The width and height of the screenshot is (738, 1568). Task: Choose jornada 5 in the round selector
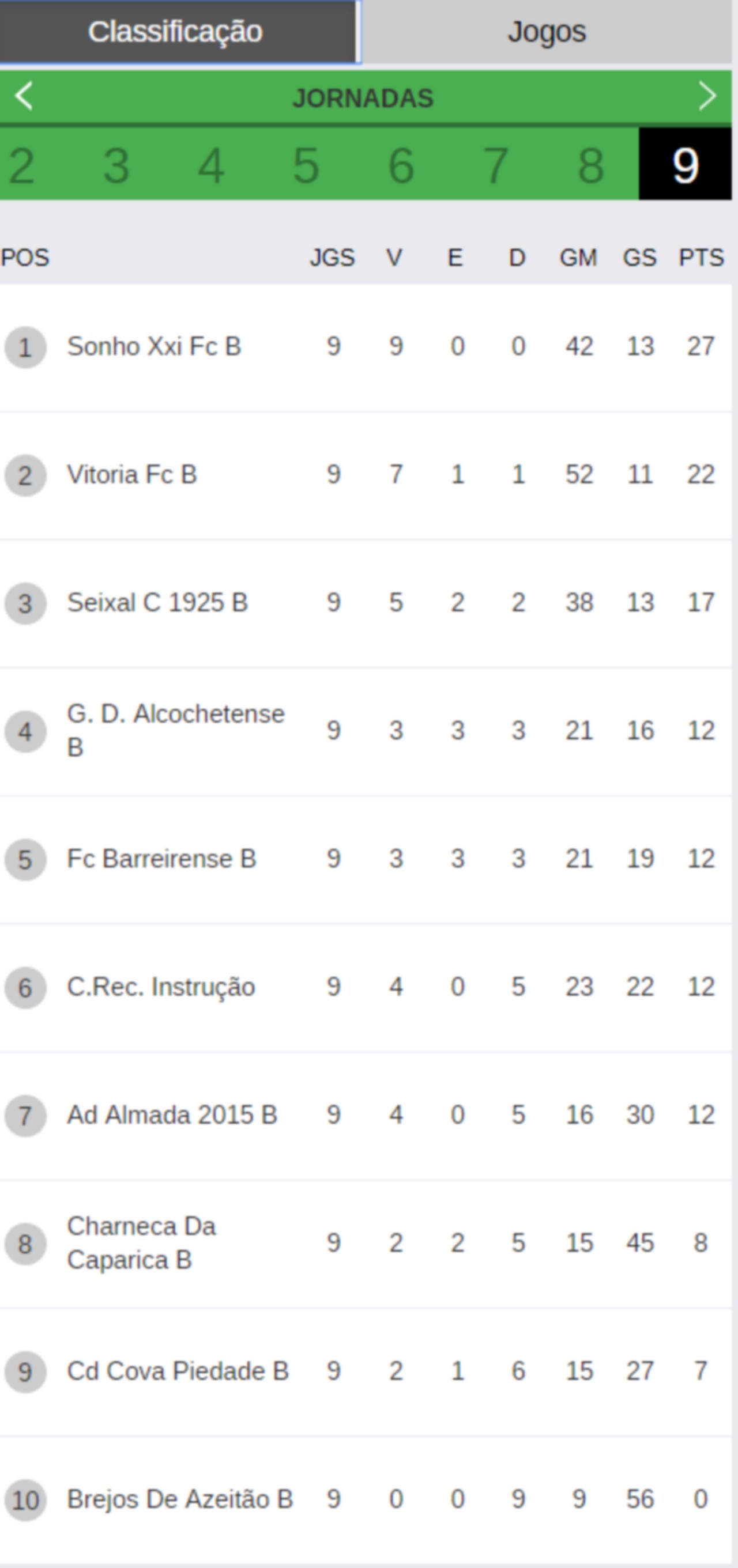tap(306, 165)
